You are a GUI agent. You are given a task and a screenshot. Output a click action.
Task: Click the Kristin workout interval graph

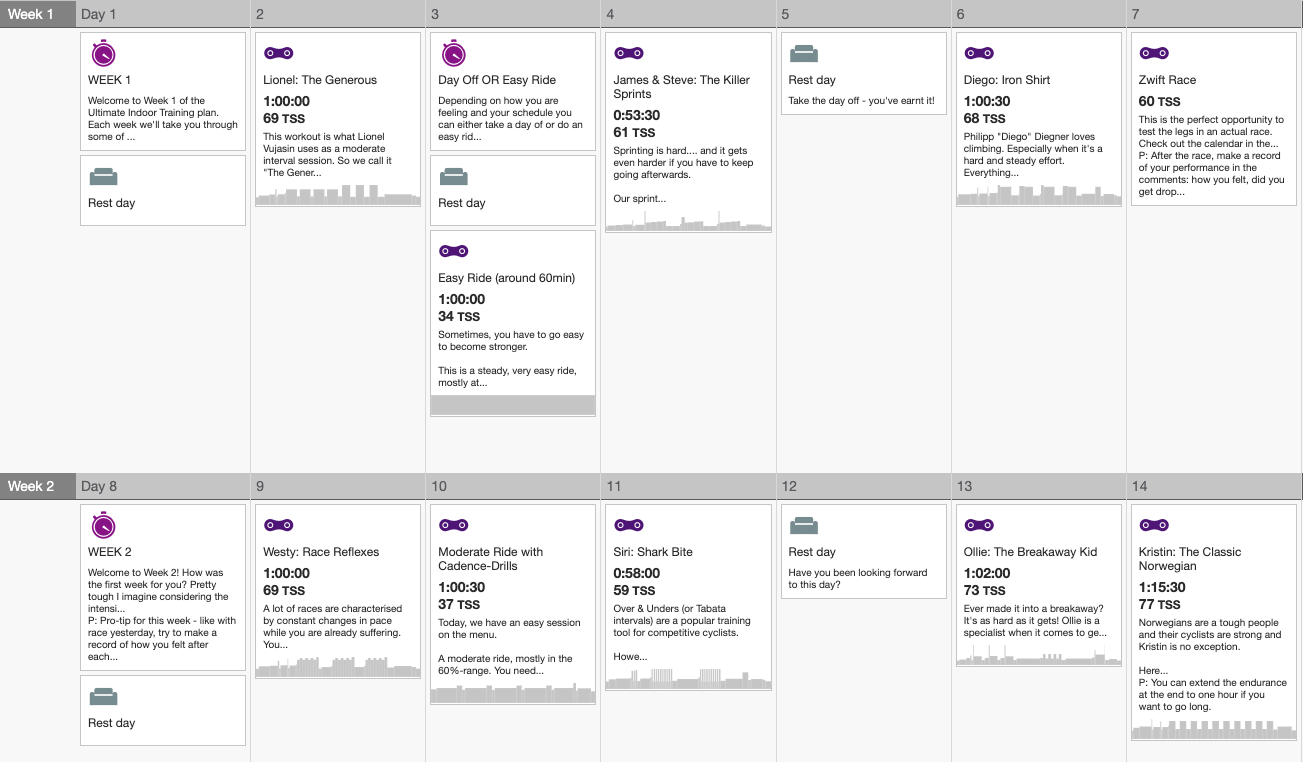tap(1213, 729)
